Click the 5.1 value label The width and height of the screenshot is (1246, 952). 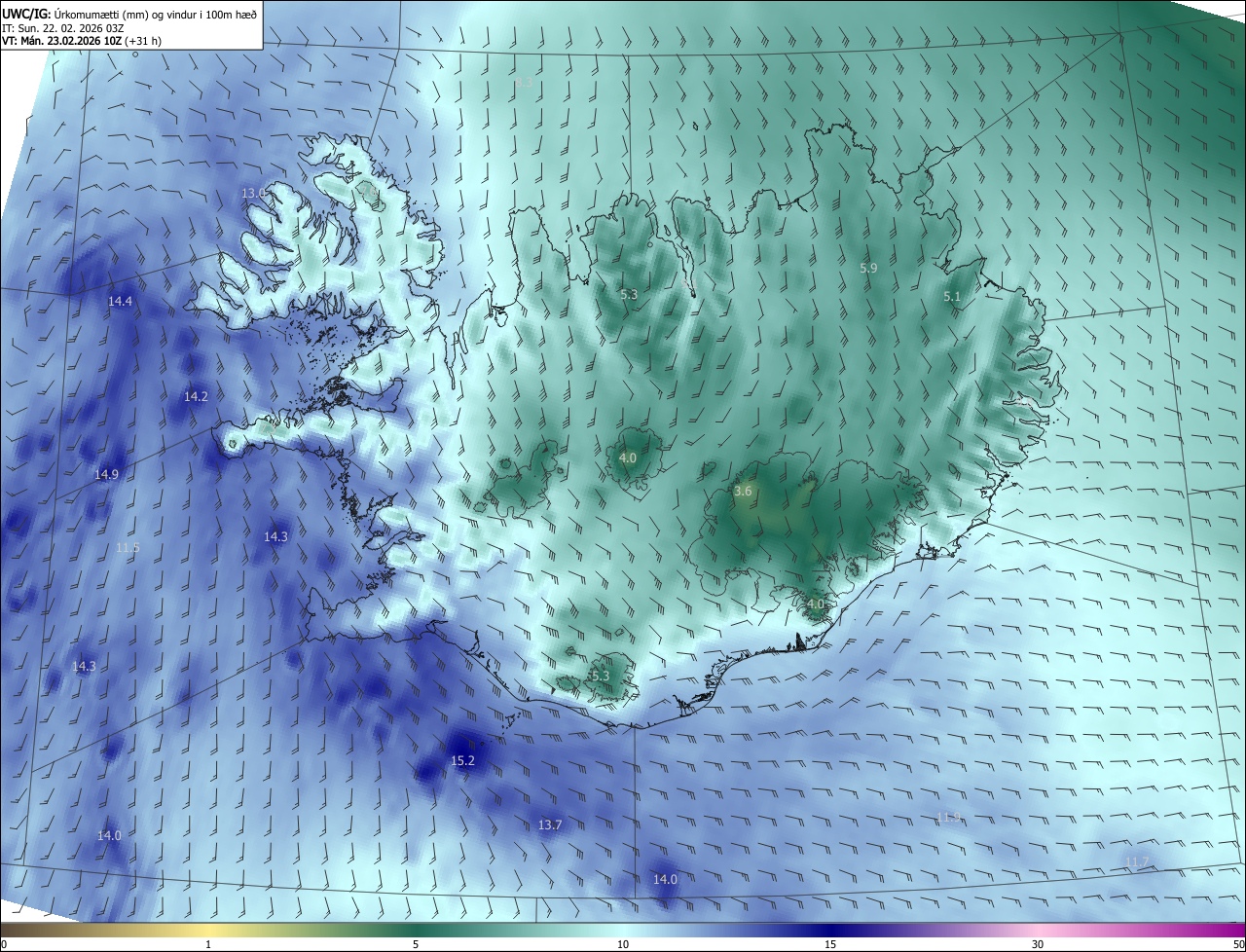pos(952,296)
